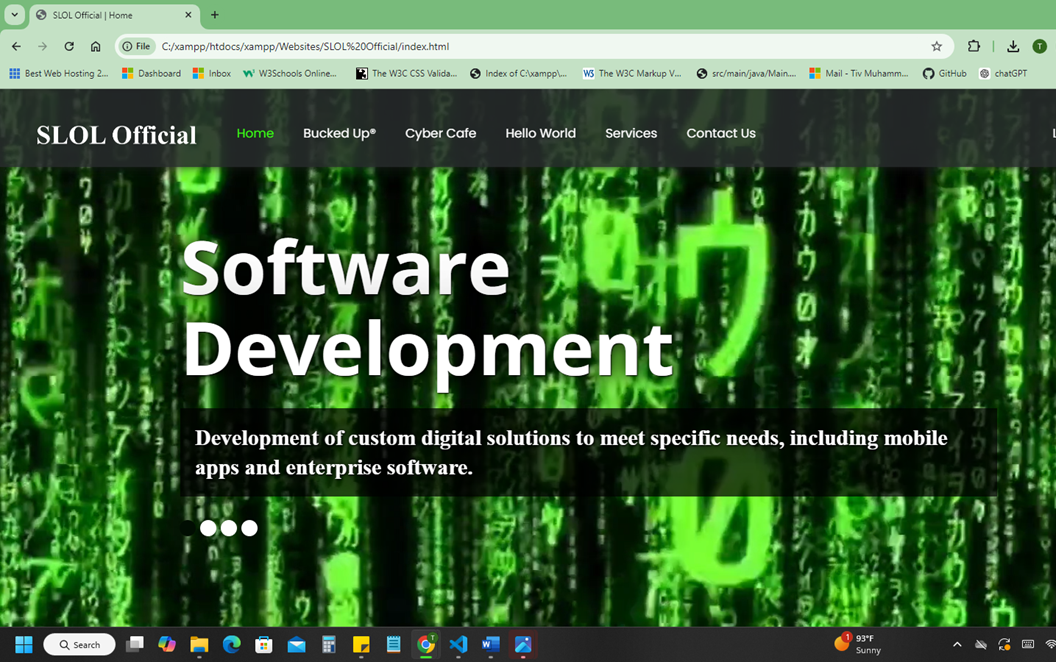Select Home in the site navigation
This screenshot has width=1056, height=662.
tap(255, 133)
